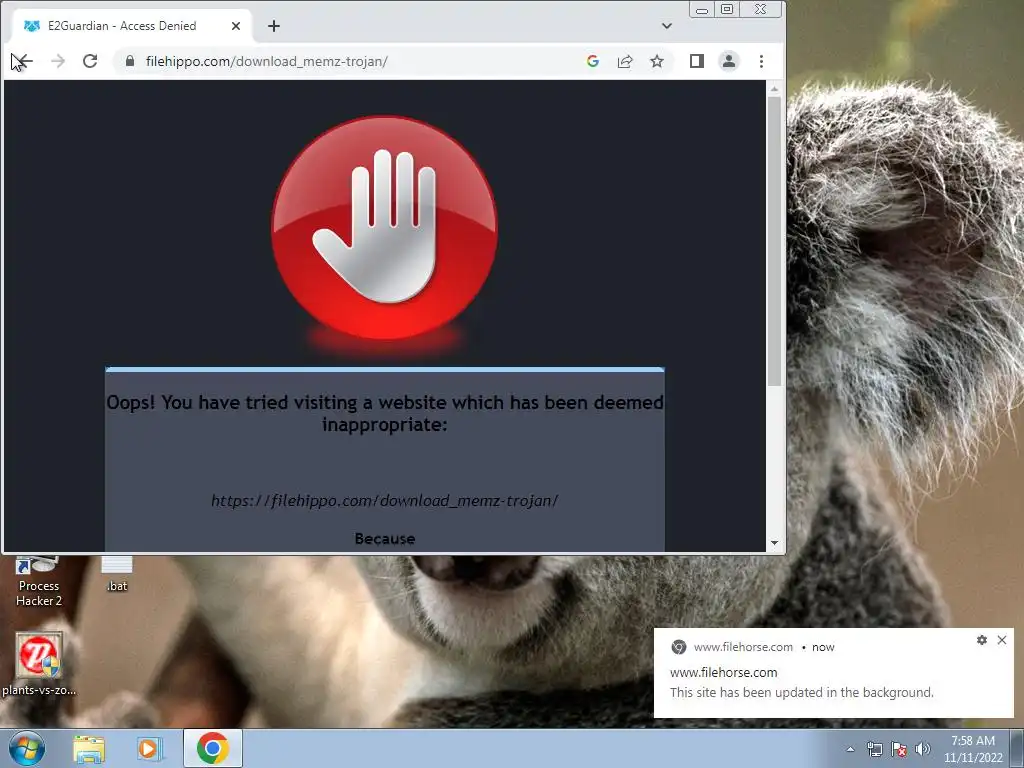Open a new tab with the plus button
Viewport: 1024px width, 768px height.
pyautogui.click(x=274, y=26)
